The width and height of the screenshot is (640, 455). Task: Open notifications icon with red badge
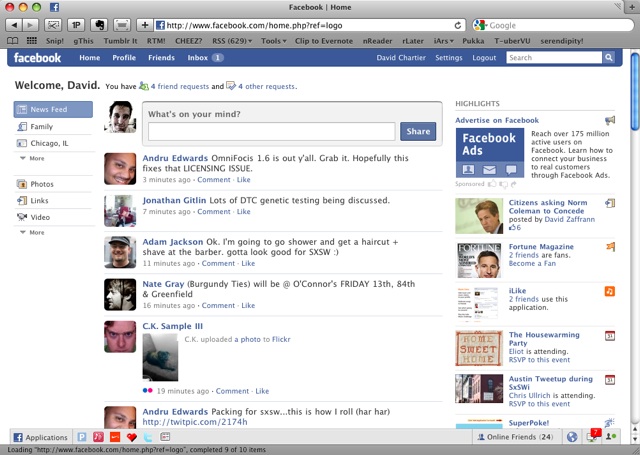click(x=593, y=436)
